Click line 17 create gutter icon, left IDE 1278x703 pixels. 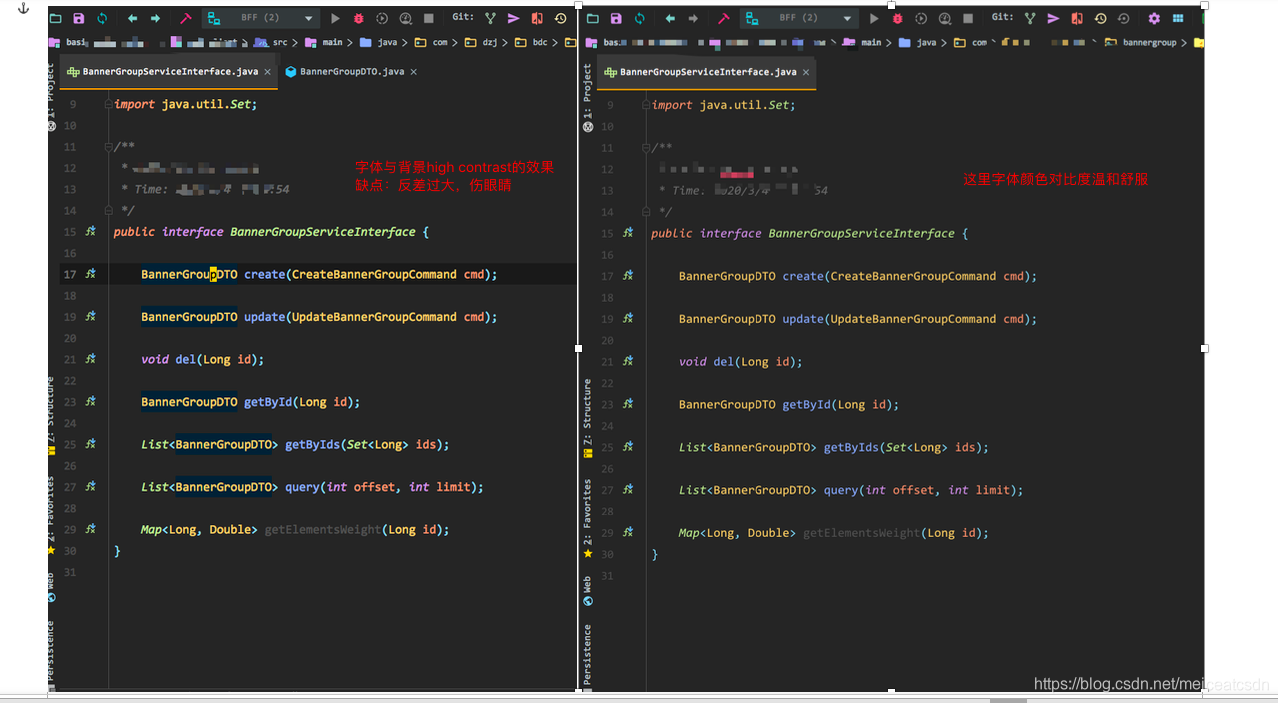click(91, 274)
